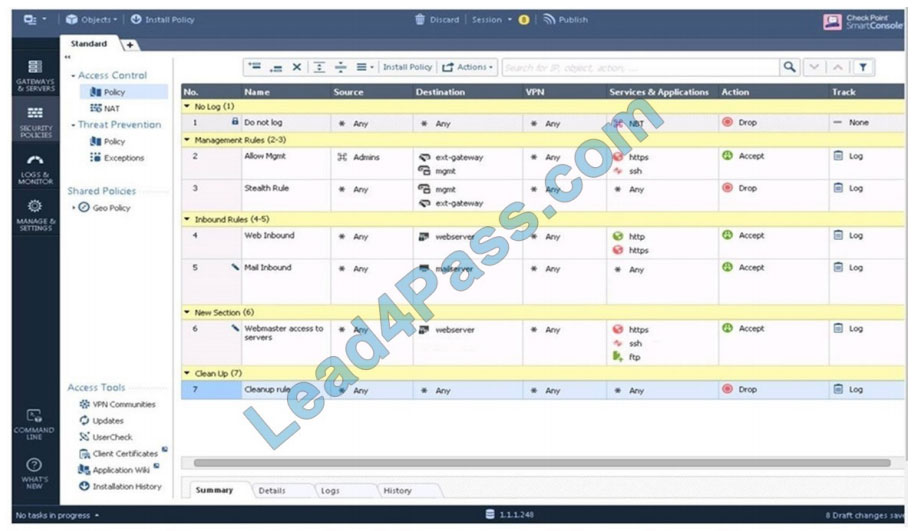Image resolution: width=913 pixels, height=531 pixels.
Task: Open Application Wiki
Action: click(114, 470)
